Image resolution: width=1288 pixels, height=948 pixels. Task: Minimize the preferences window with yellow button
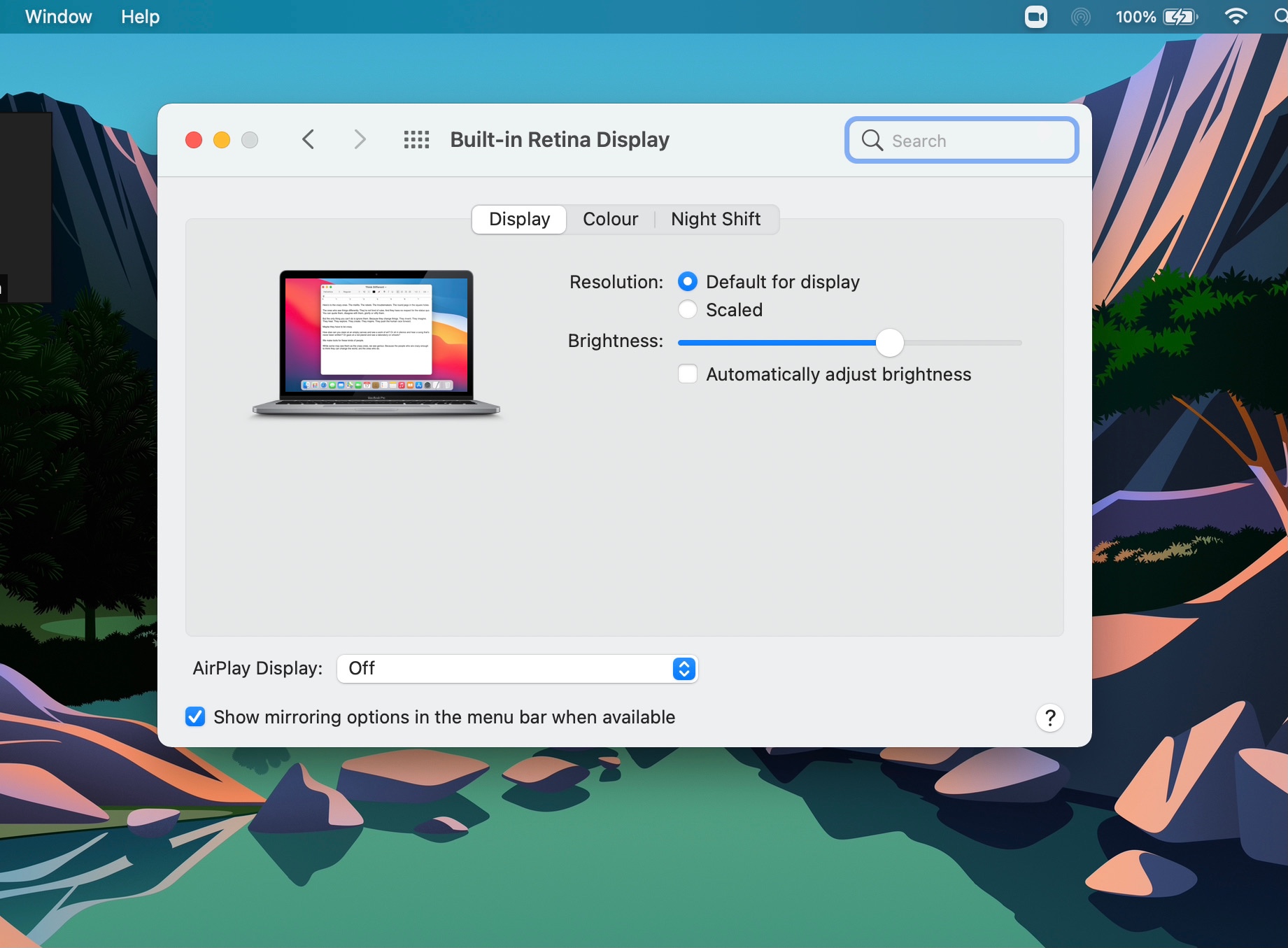[222, 140]
